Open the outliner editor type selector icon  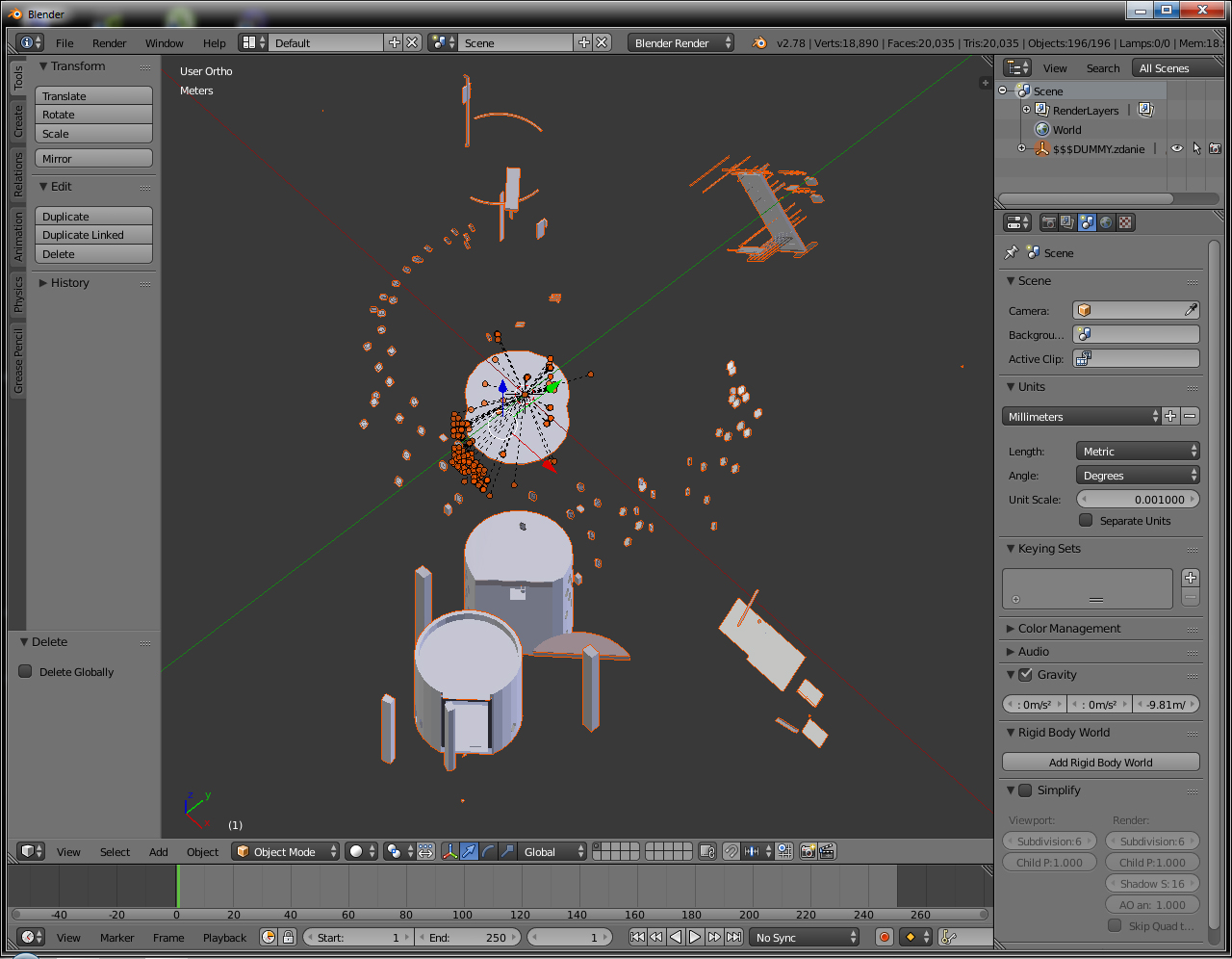[x=1017, y=67]
